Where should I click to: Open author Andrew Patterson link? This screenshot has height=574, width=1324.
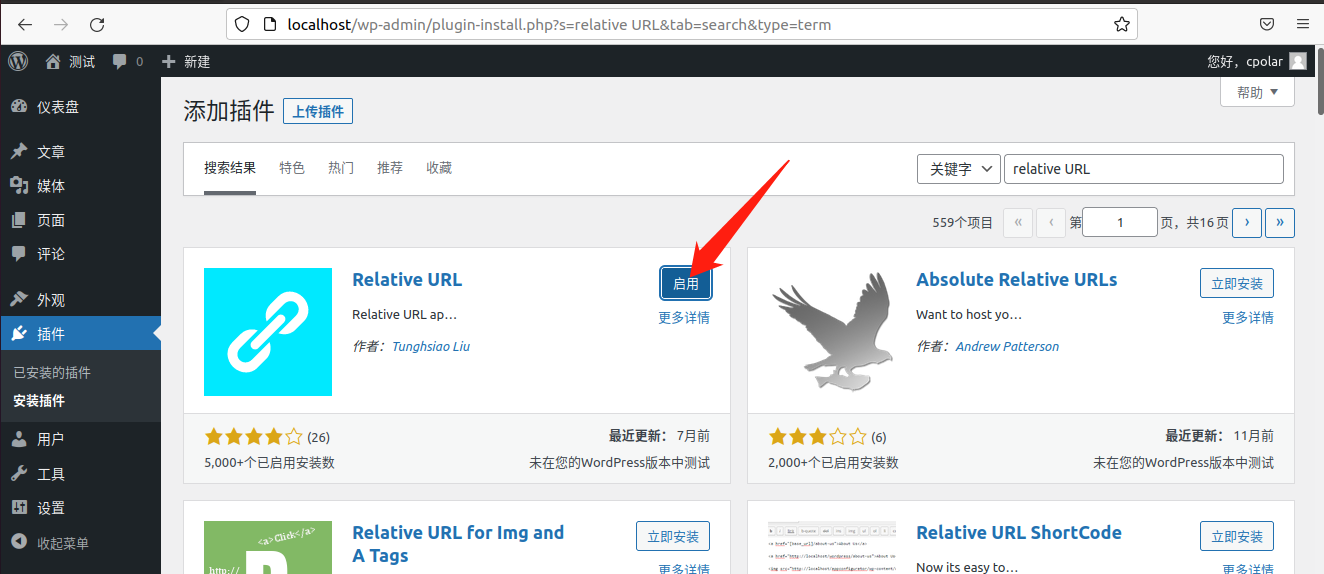[x=1007, y=346]
